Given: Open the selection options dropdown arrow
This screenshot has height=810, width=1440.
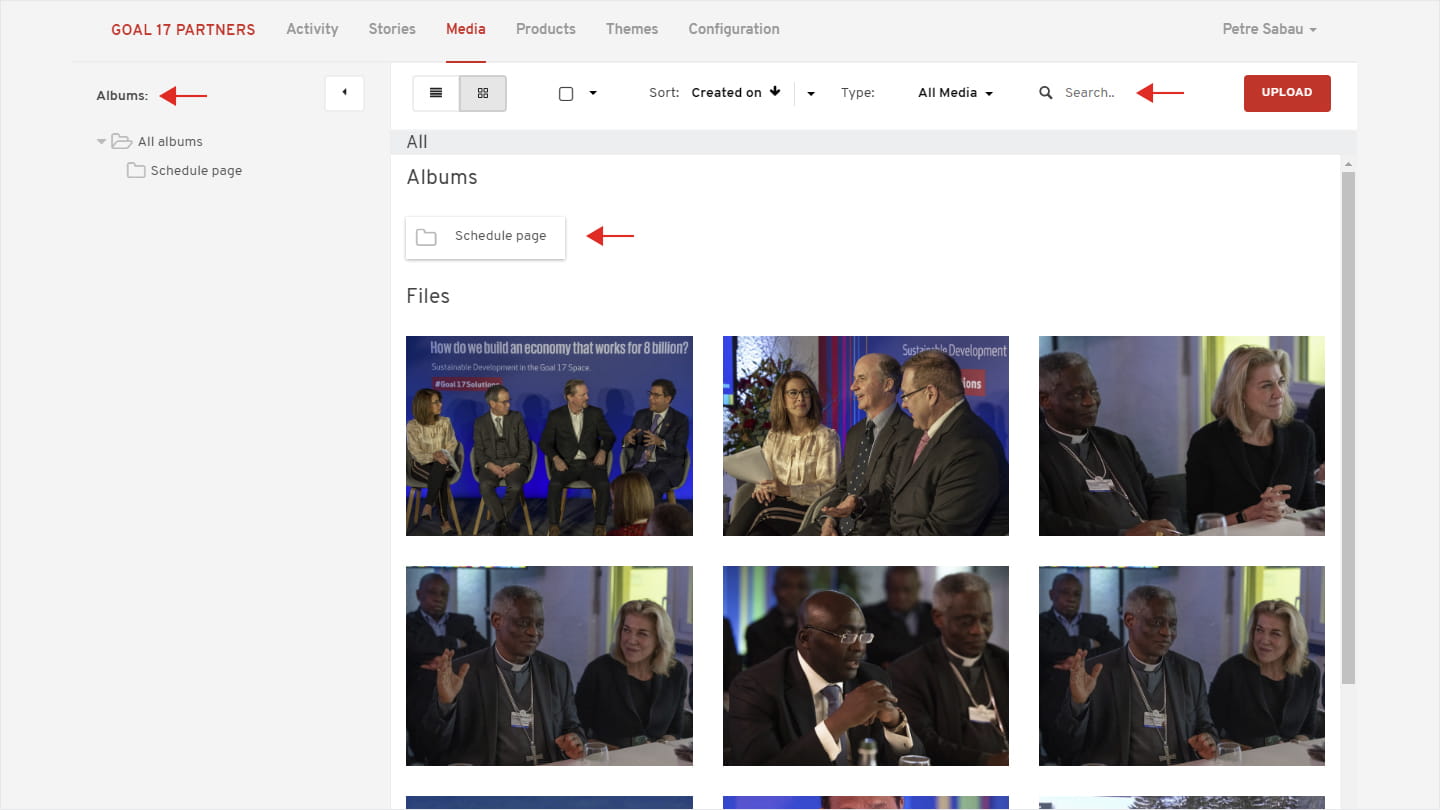Looking at the screenshot, I should pyautogui.click(x=593, y=93).
